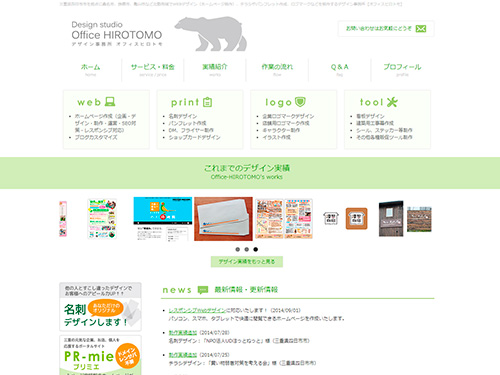Select the second carousel pagination dot
500x375 pixels.
(x=247, y=249)
